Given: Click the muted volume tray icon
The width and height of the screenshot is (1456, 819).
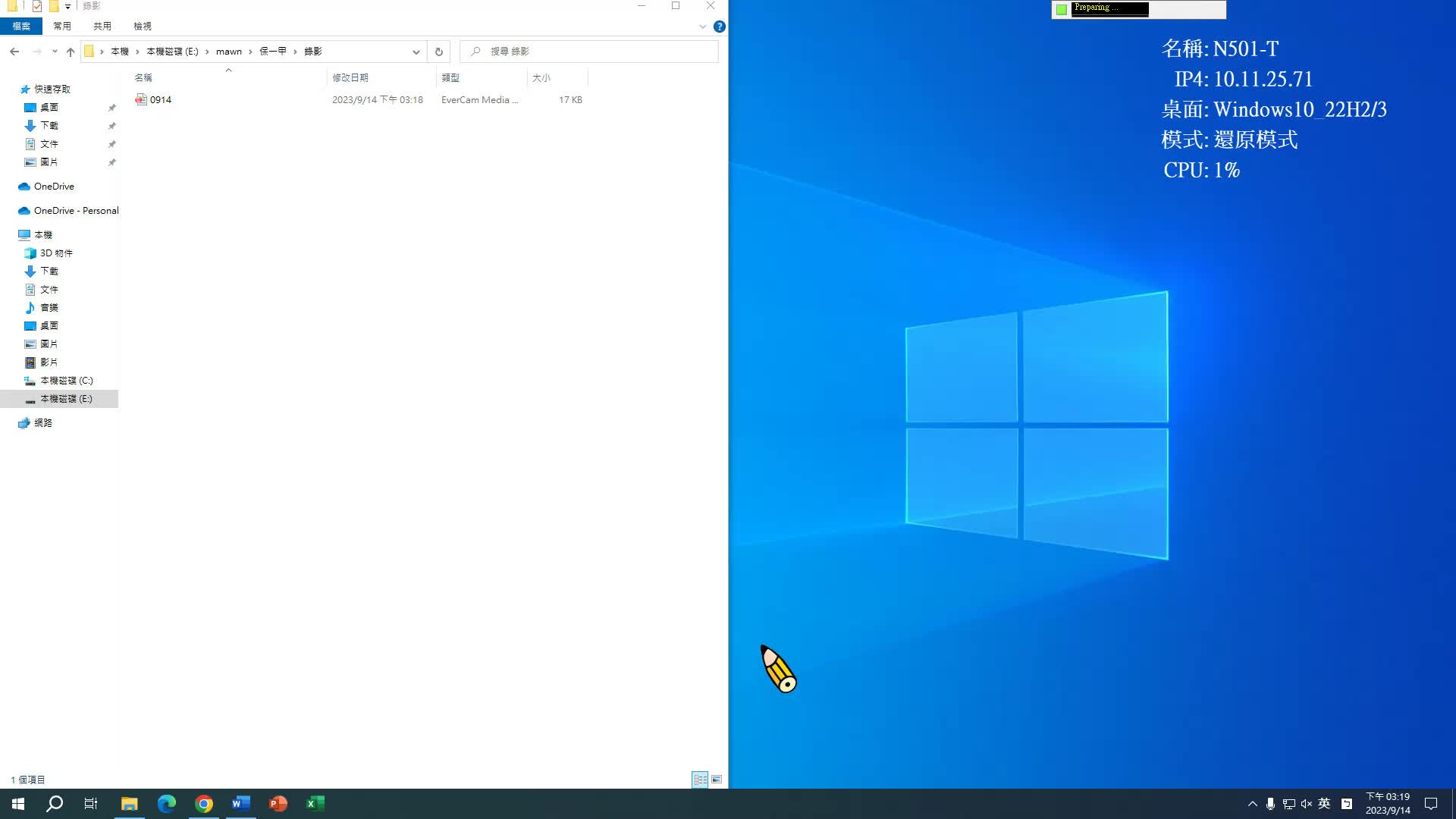Looking at the screenshot, I should pyautogui.click(x=1307, y=804).
